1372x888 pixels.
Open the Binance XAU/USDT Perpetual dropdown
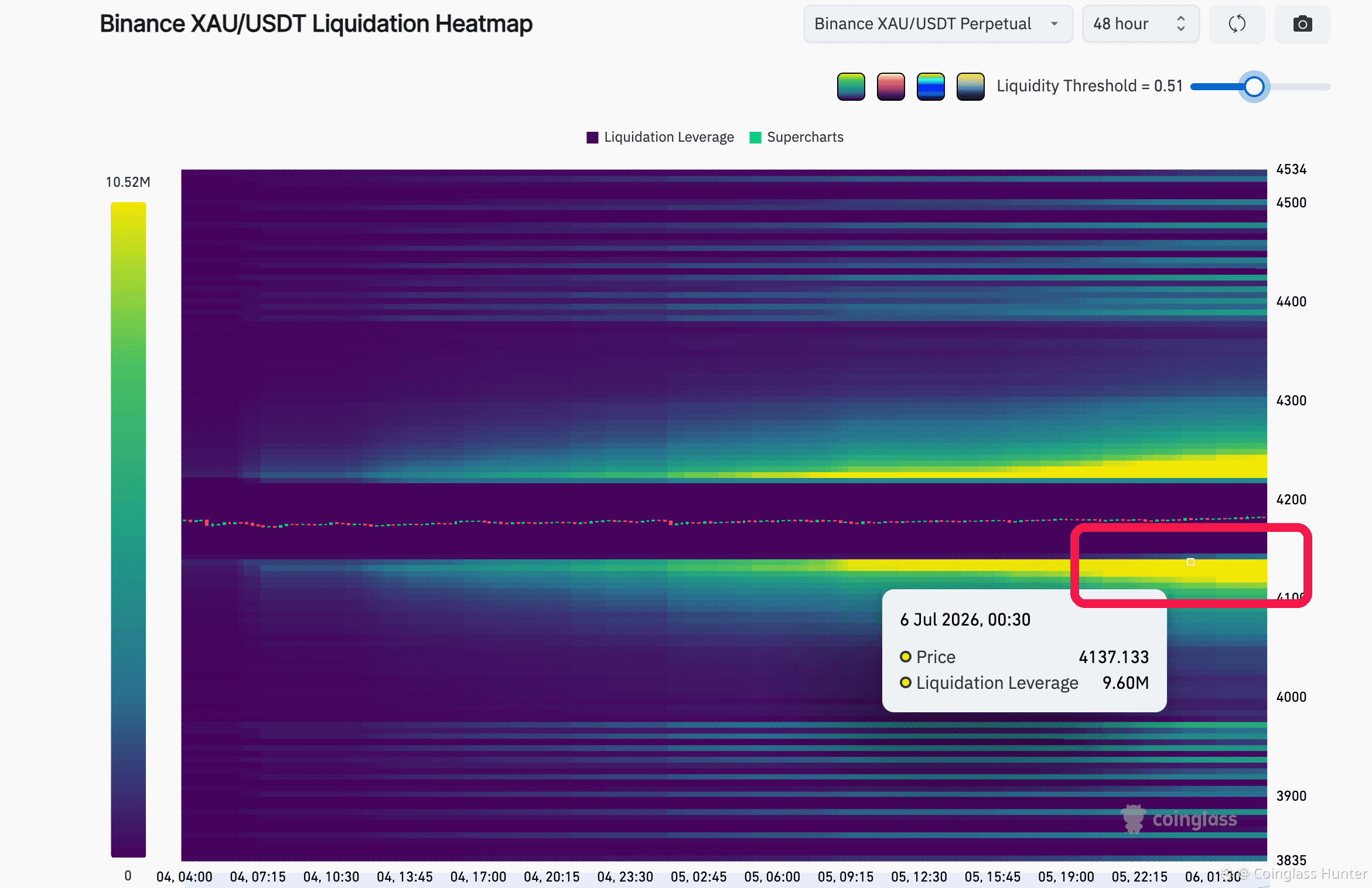tap(938, 24)
